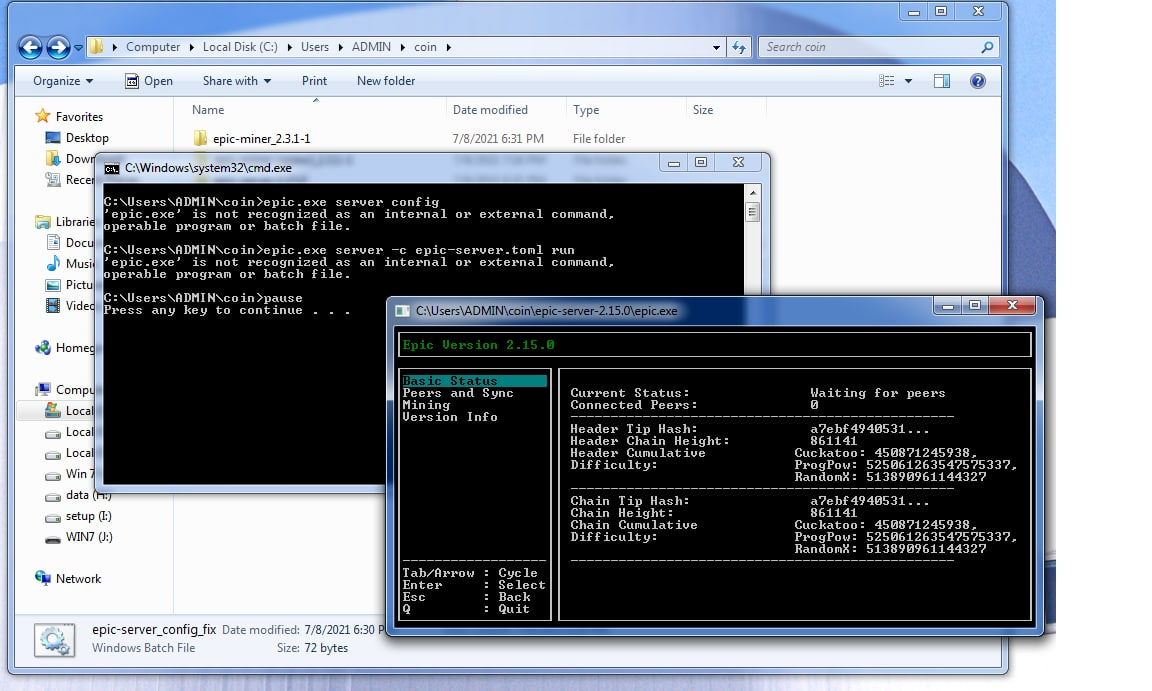
Task: Select Network in the navigation pane
Action: point(79,579)
